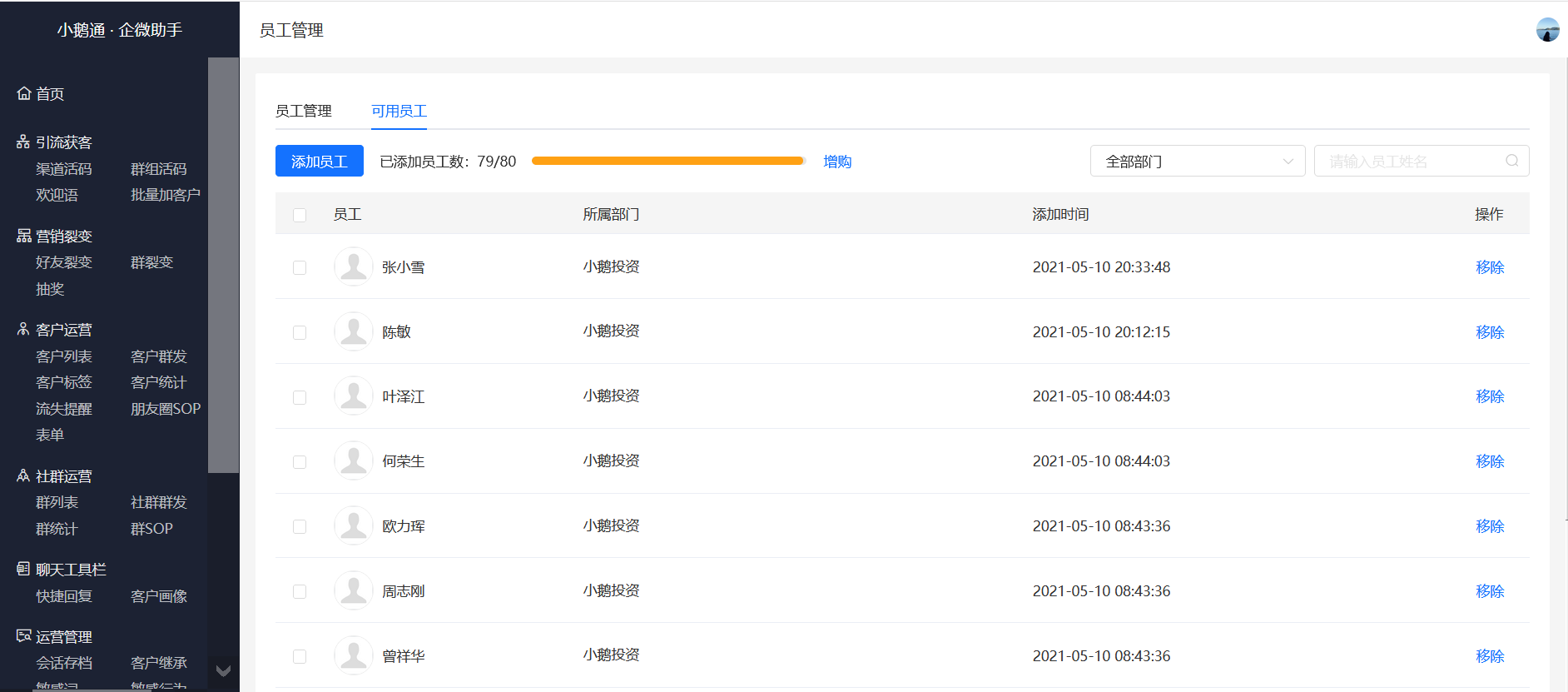Image resolution: width=1568 pixels, height=692 pixels.
Task: Focus the 请输入员工姓名 search field
Action: pos(1422,161)
